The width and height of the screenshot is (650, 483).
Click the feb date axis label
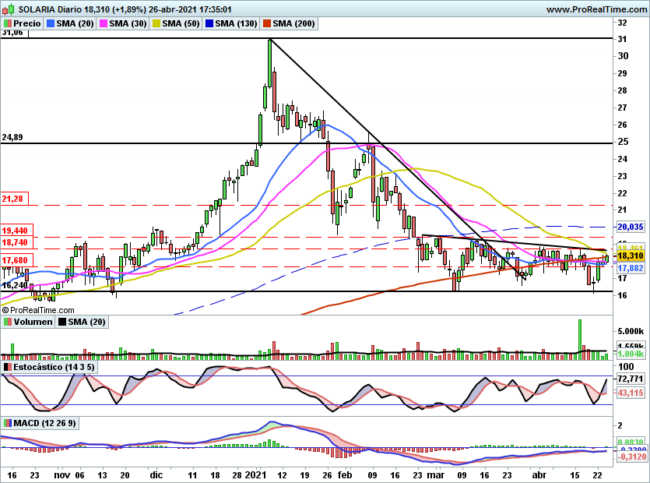345,475
